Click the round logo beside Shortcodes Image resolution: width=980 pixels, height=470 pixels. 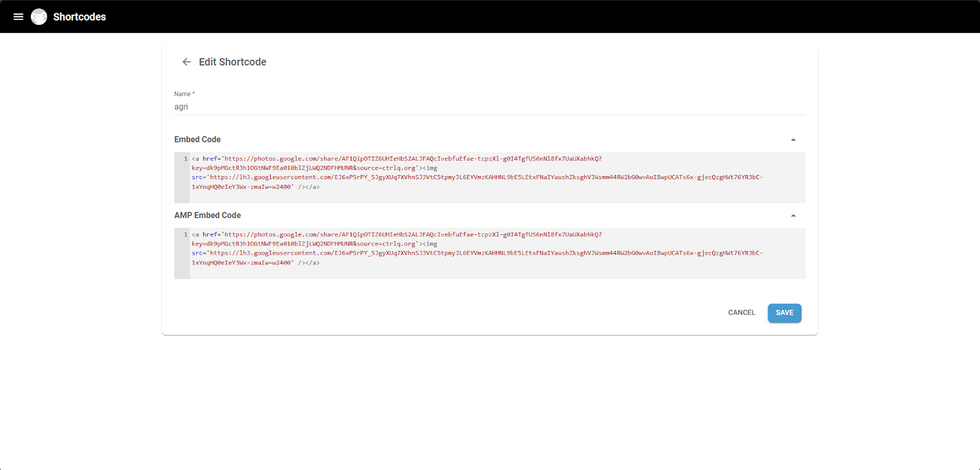tap(39, 17)
